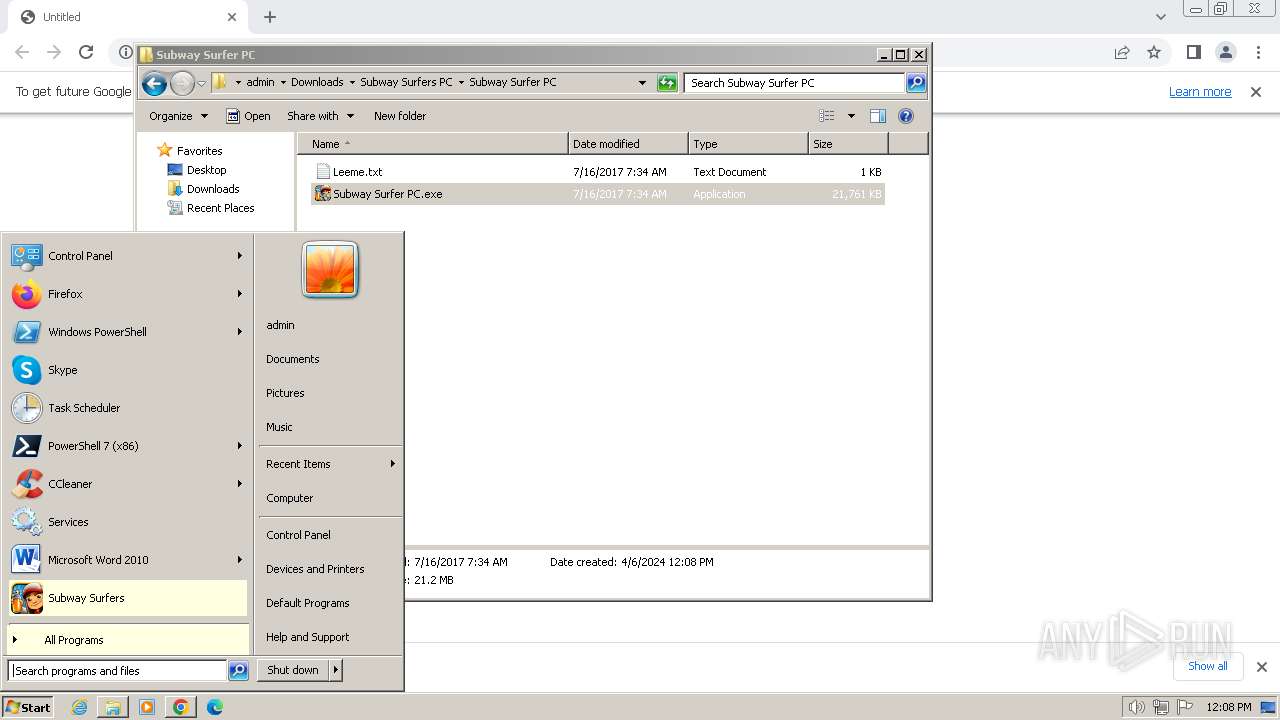Viewport: 1280px width, 720px height.
Task: Expand the Control Panel submenu arrow
Action: coord(240,256)
